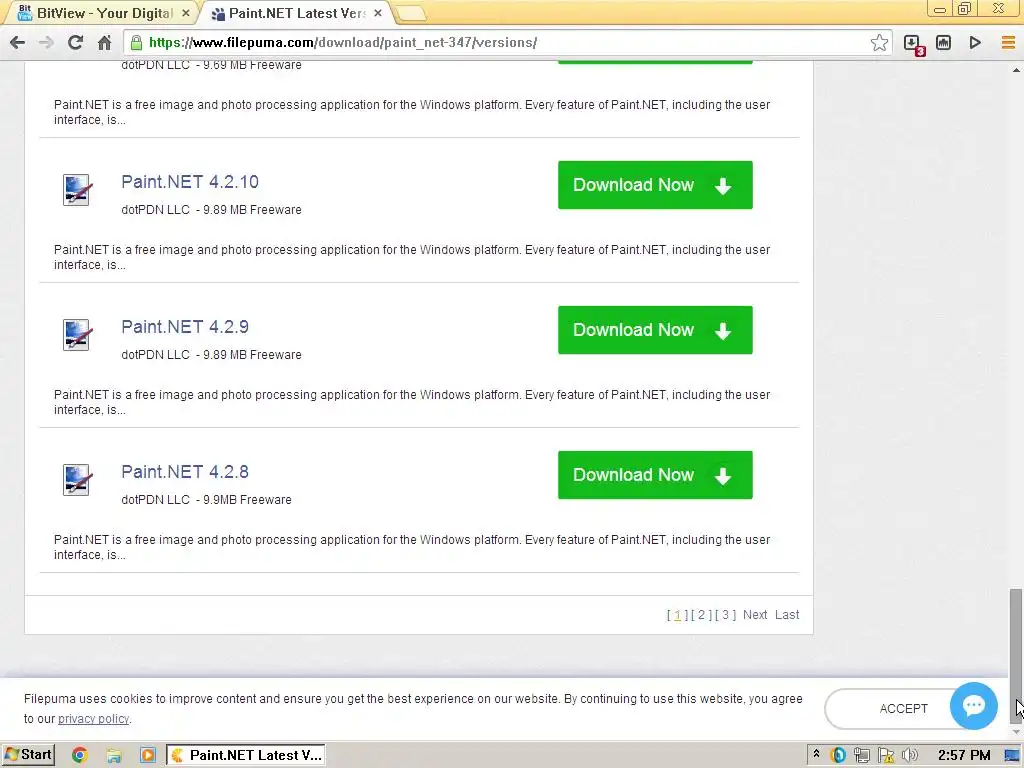Open the browser hamburger menu
Viewport: 1024px width, 768px height.
[1008, 43]
